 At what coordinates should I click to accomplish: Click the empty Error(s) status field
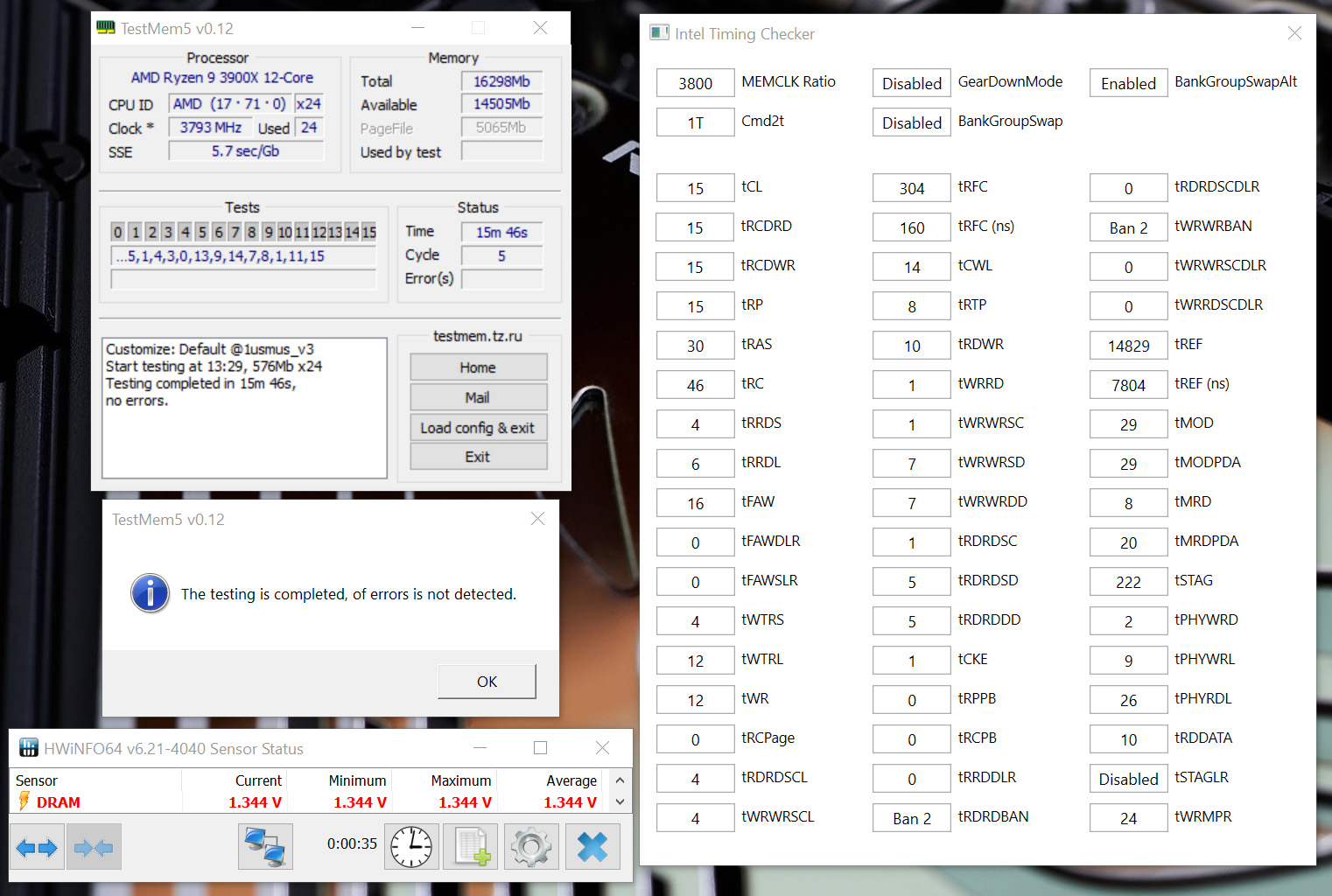click(x=501, y=279)
